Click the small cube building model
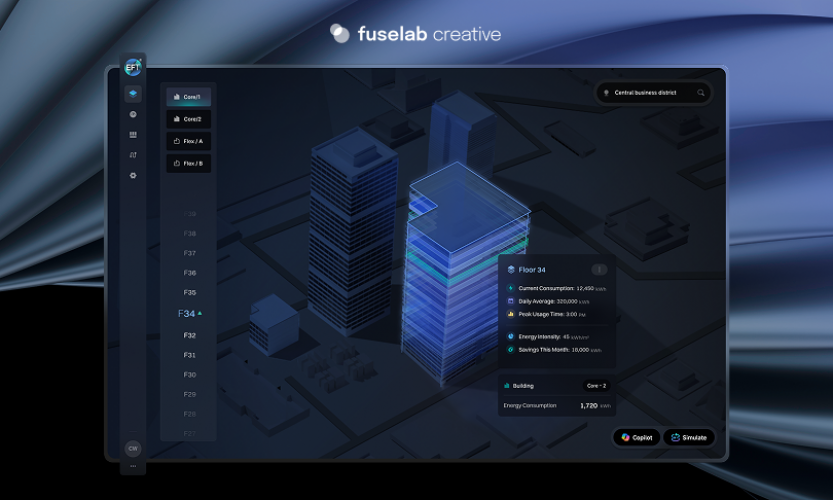 coord(274,325)
